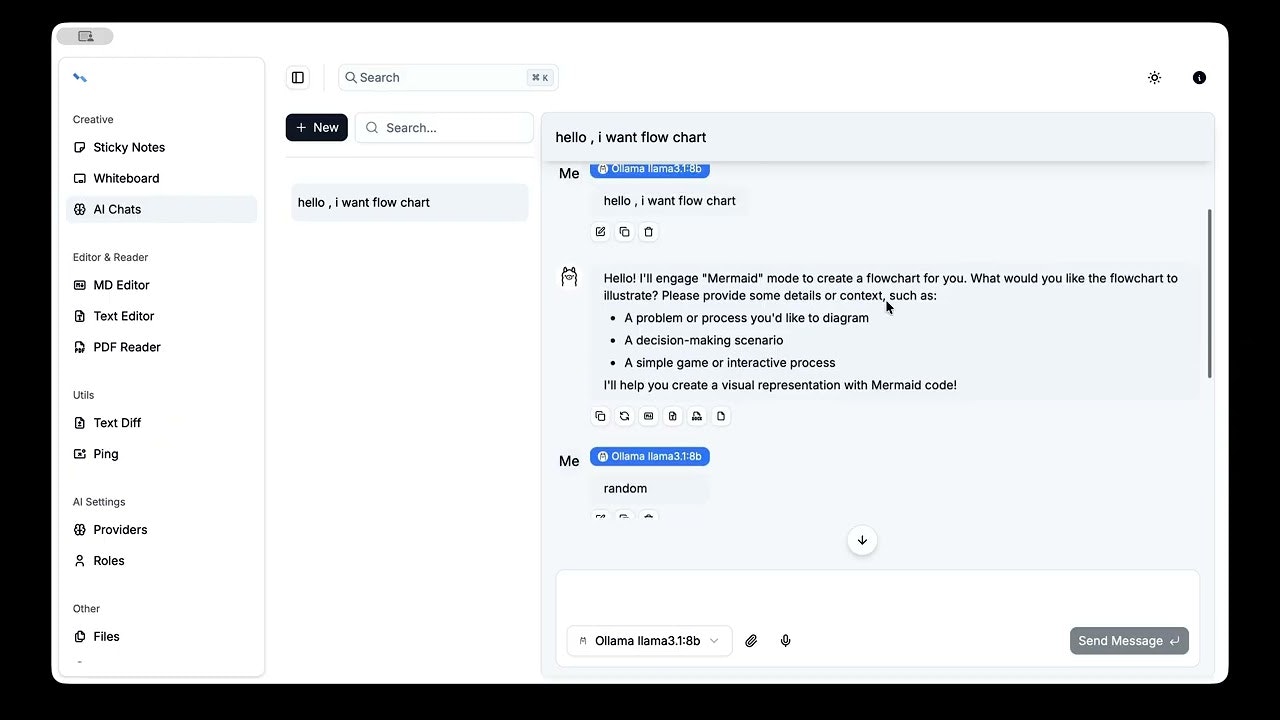Copy the 'hello , i want flow chart' message
The width and height of the screenshot is (1280, 720).
click(x=624, y=232)
